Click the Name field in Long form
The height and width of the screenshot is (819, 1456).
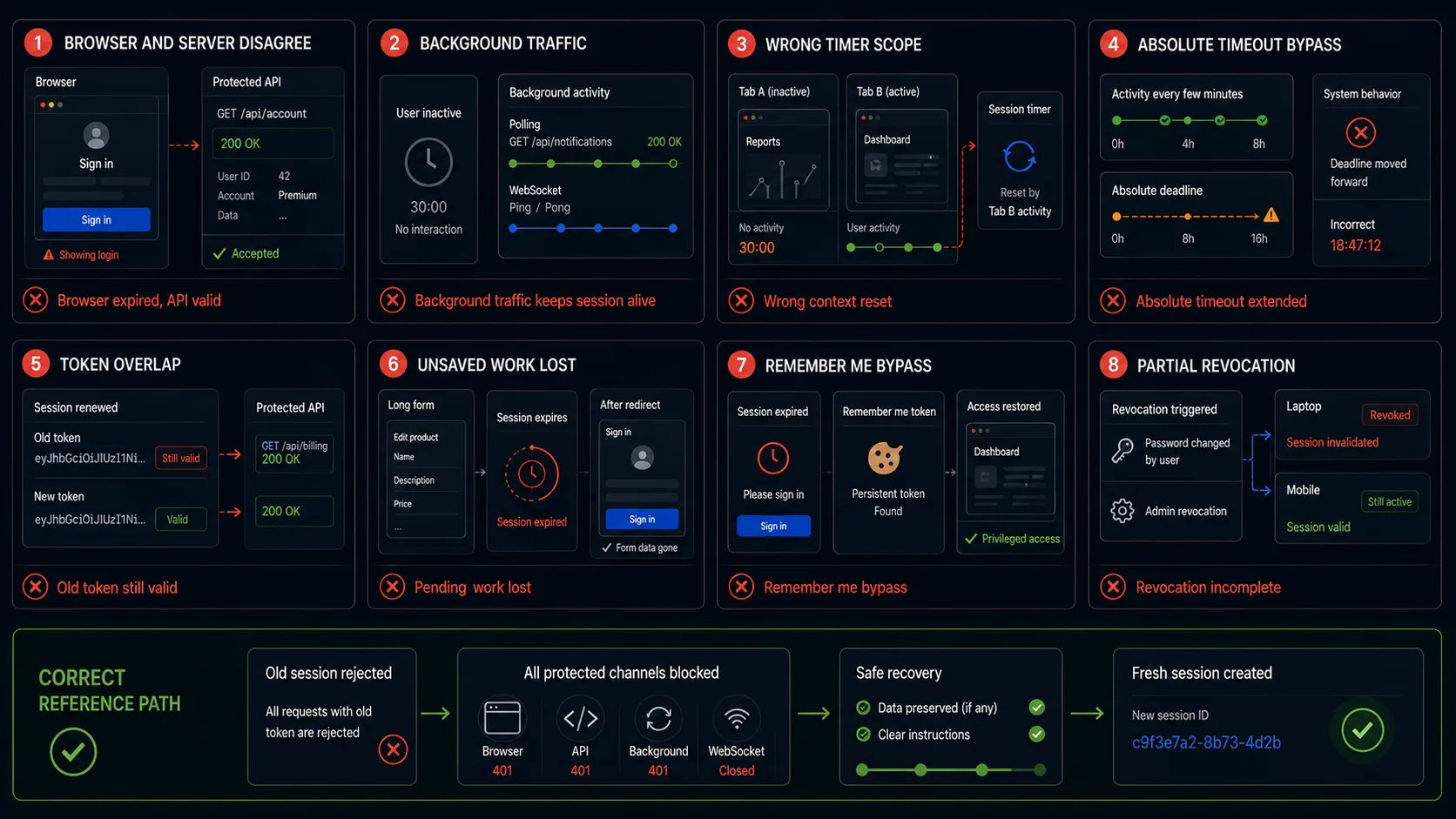point(426,457)
